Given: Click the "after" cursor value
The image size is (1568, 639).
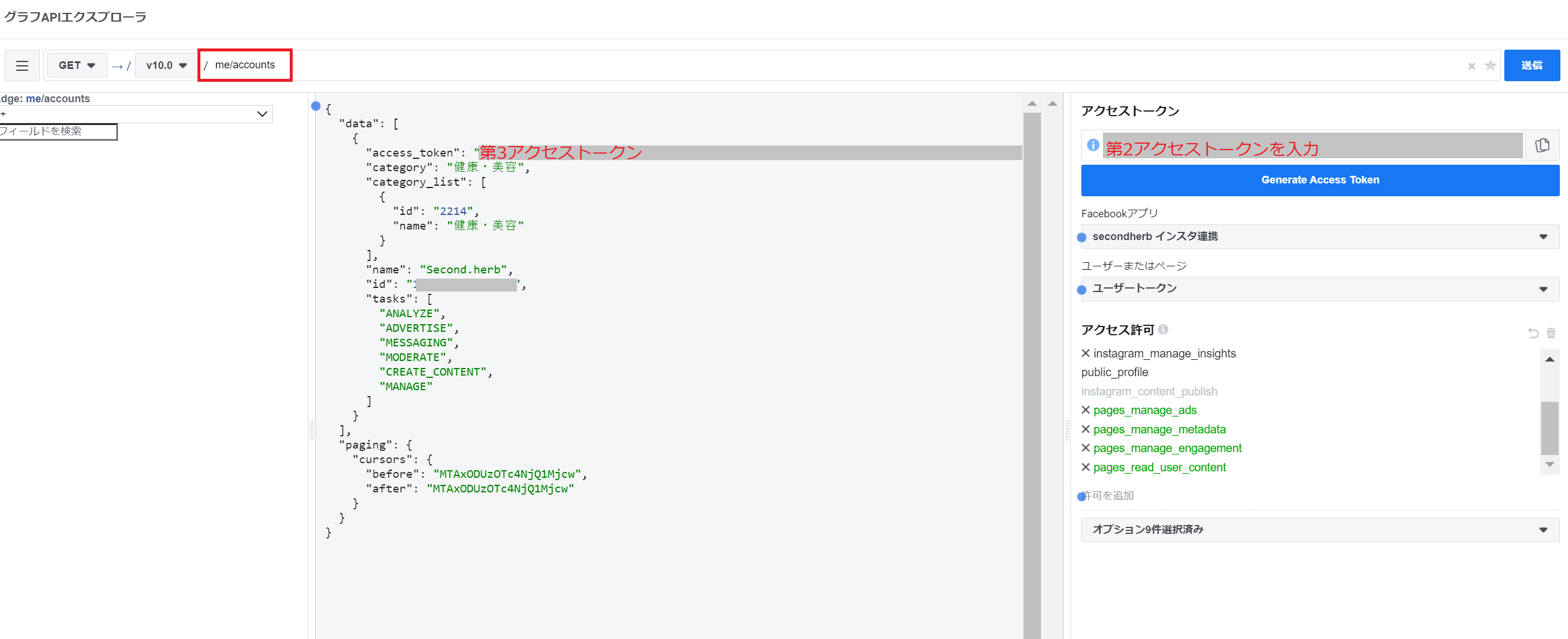Looking at the screenshot, I should click(x=500, y=489).
